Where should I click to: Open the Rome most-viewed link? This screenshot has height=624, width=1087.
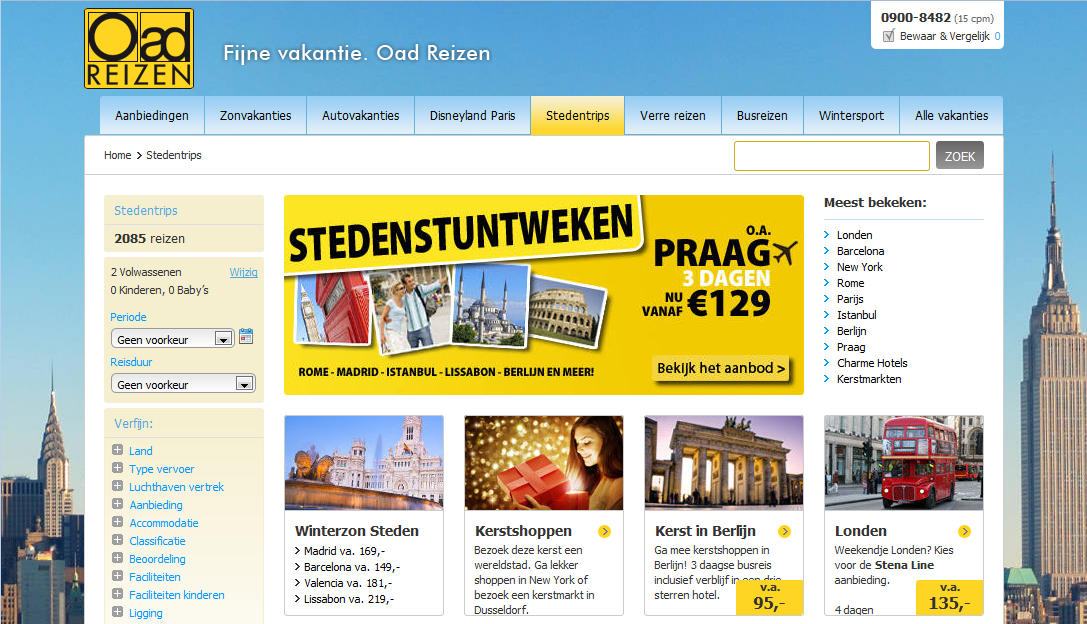pyautogui.click(x=851, y=283)
